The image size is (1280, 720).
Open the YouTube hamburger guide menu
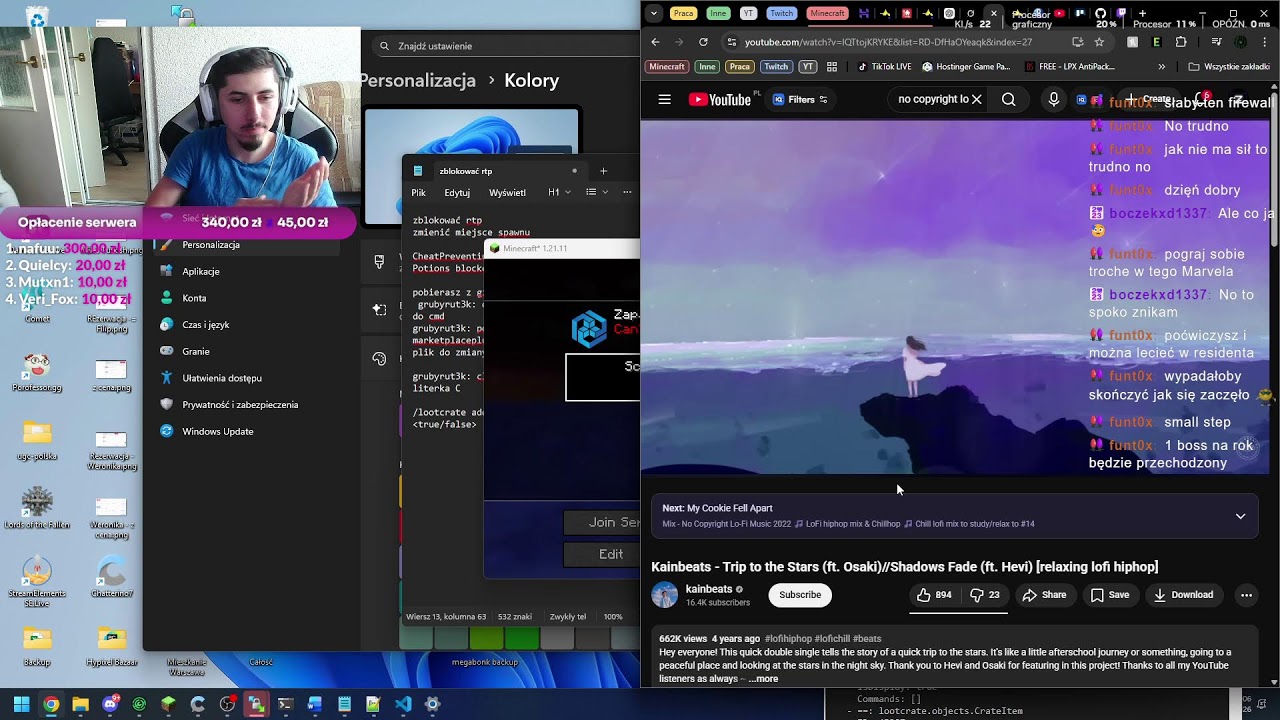664,99
